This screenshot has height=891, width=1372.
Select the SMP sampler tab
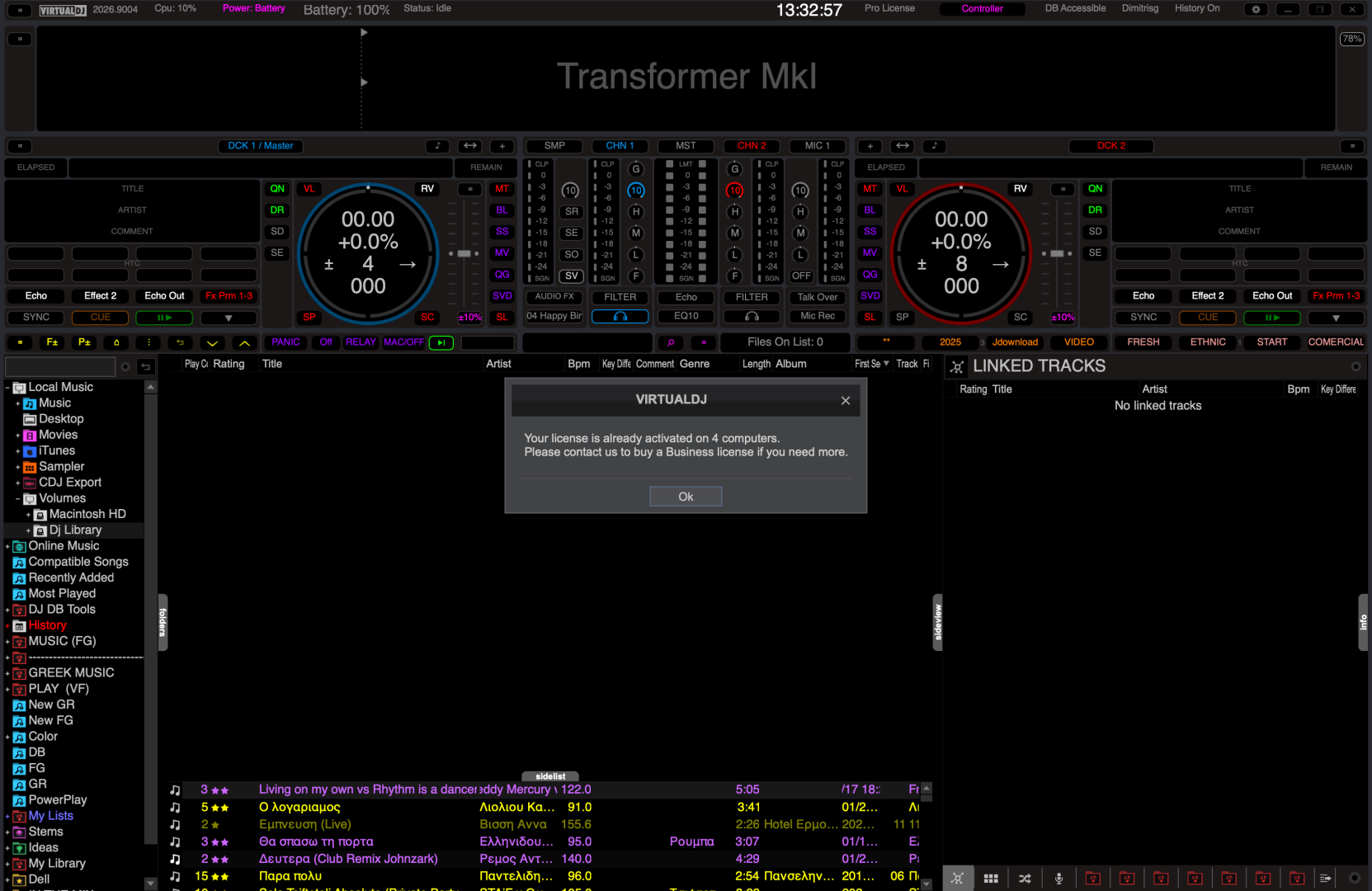554,146
